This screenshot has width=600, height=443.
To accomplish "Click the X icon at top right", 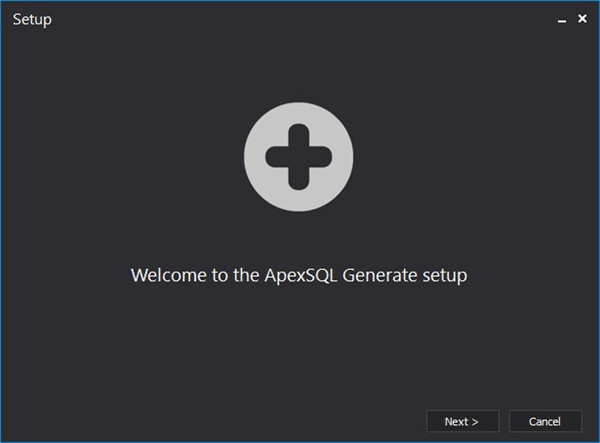I will [582, 19].
